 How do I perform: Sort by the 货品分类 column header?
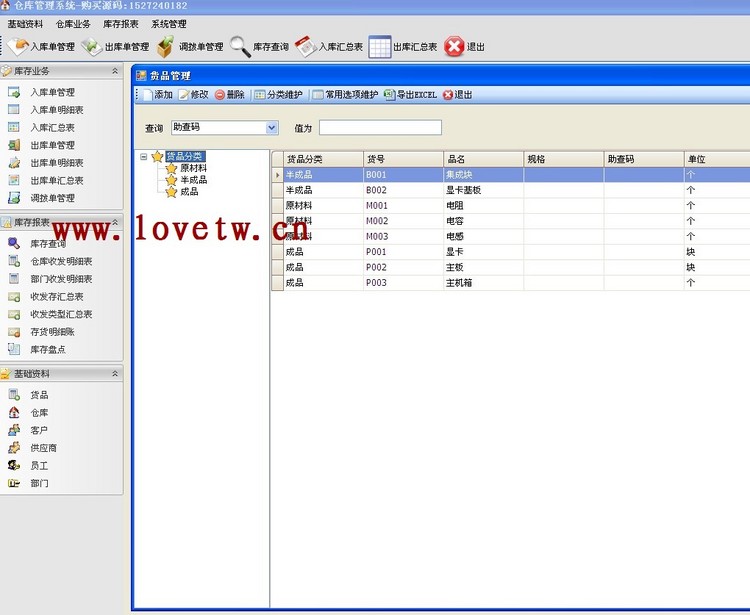323,159
